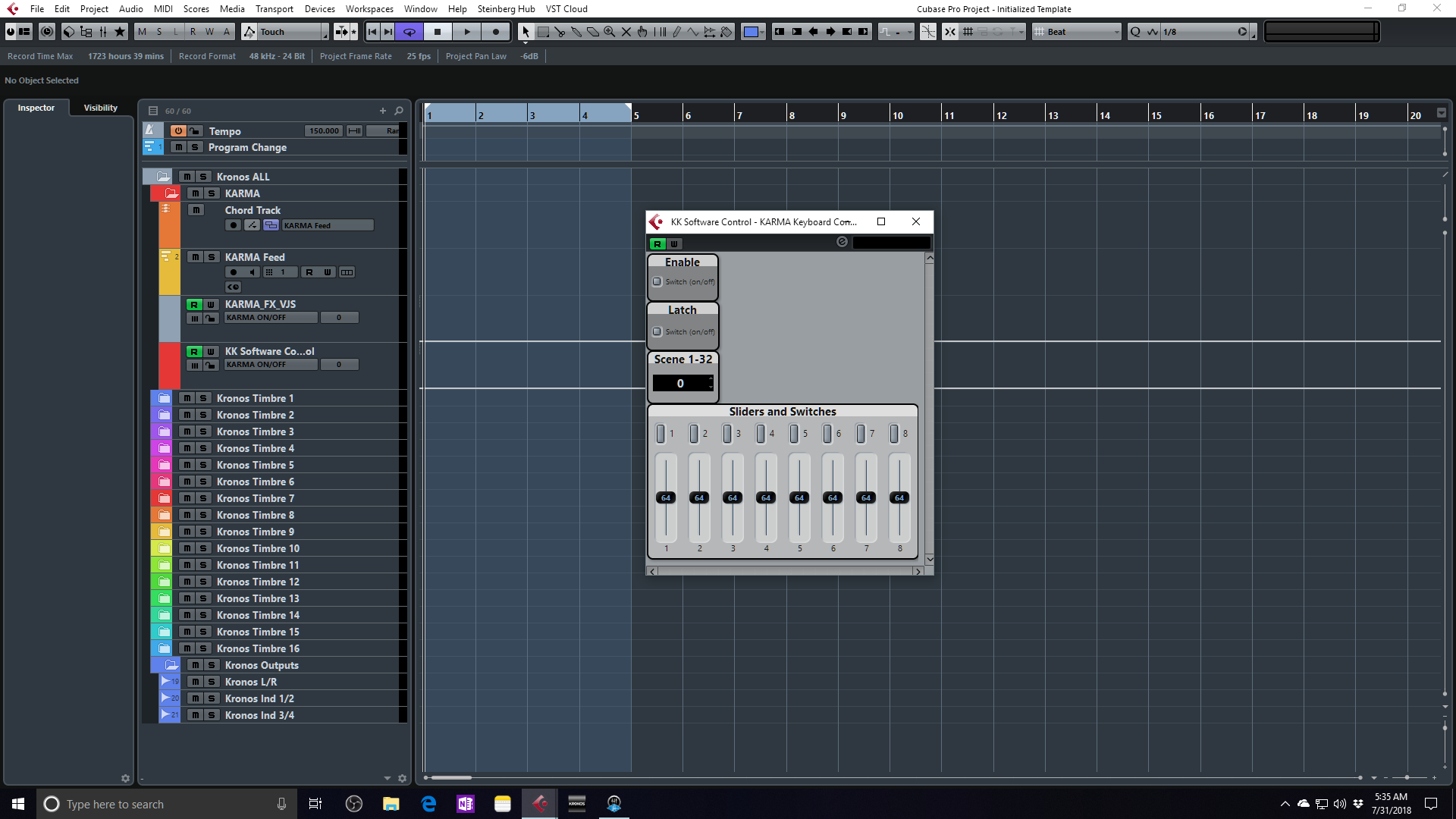Click the Record transport button
This screenshot has height=819, width=1456.
tap(496, 32)
